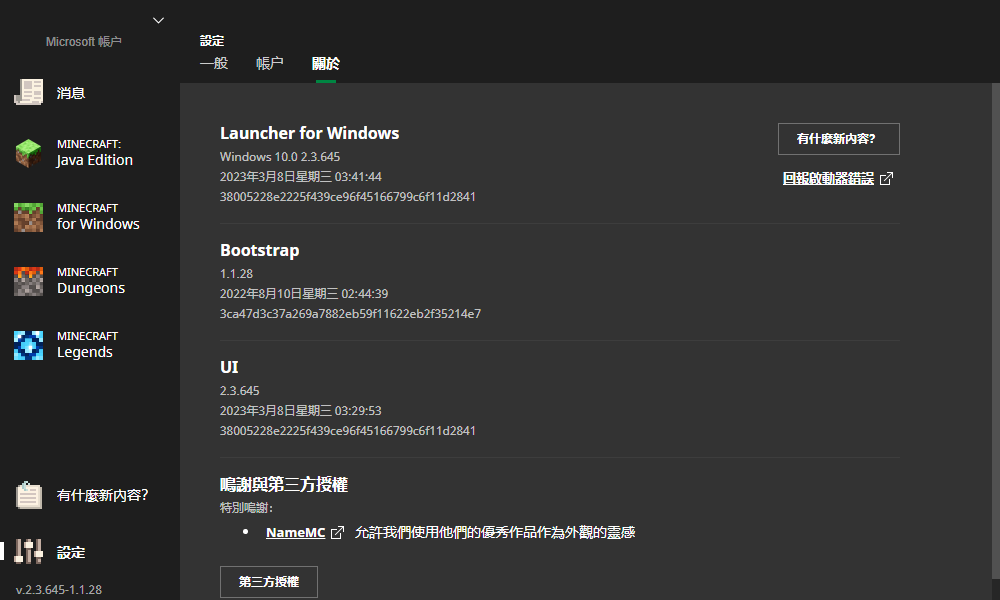Open 有什麼新內容? text in the sidebar
1000x600 pixels.
103,495
